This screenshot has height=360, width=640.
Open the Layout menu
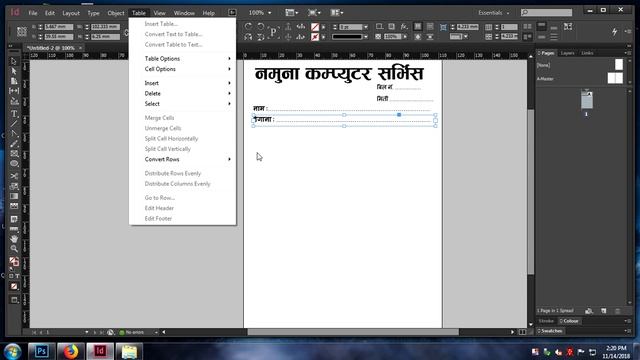click(x=71, y=13)
